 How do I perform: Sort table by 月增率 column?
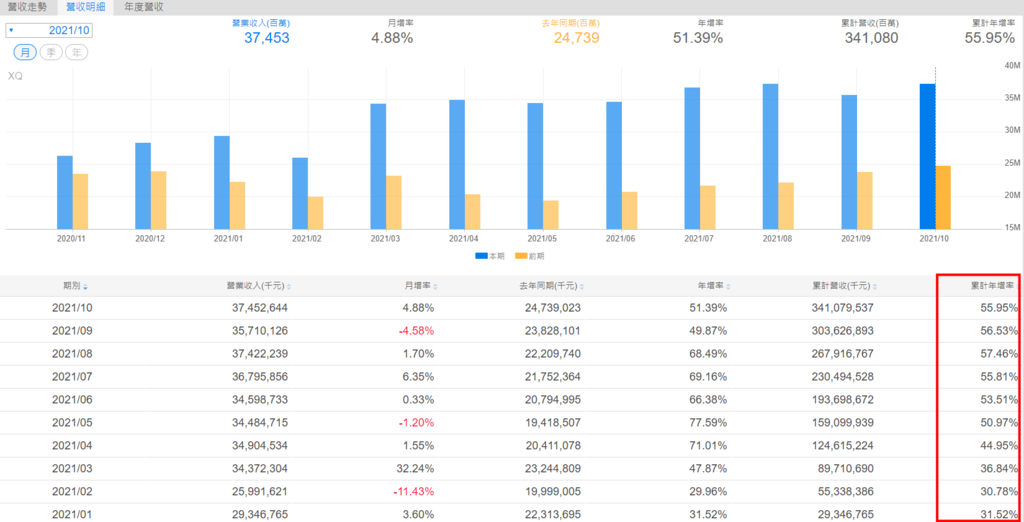(x=421, y=286)
